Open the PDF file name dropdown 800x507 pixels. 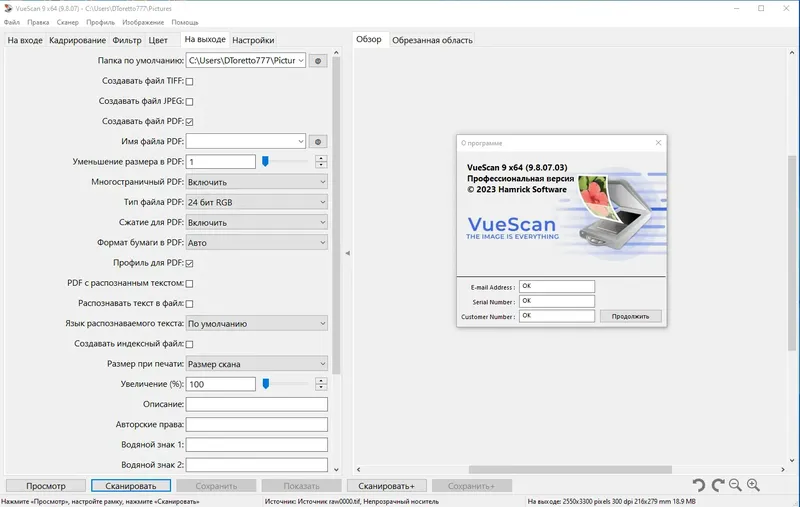(x=301, y=142)
